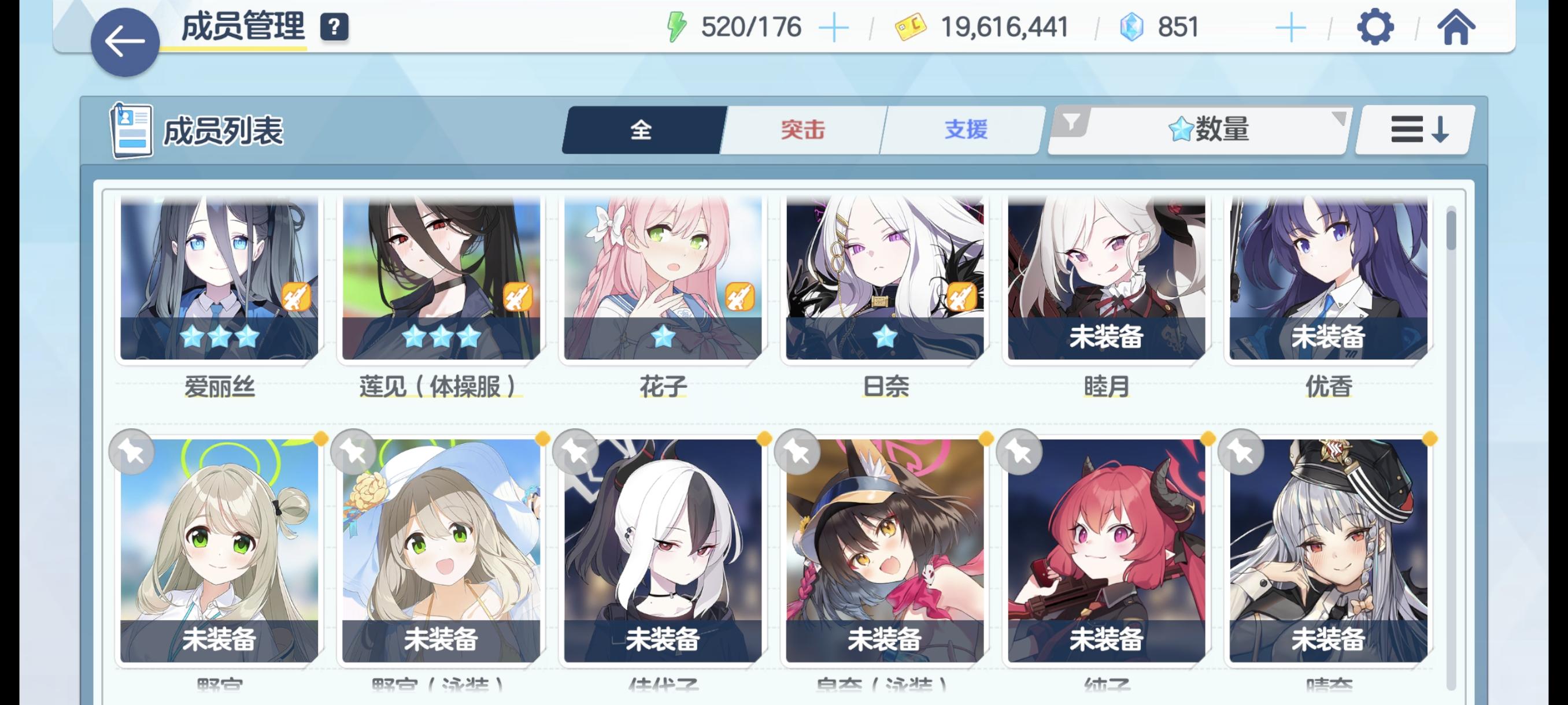
Task: Add gems with the plus beside 851
Action: pyautogui.click(x=1290, y=28)
